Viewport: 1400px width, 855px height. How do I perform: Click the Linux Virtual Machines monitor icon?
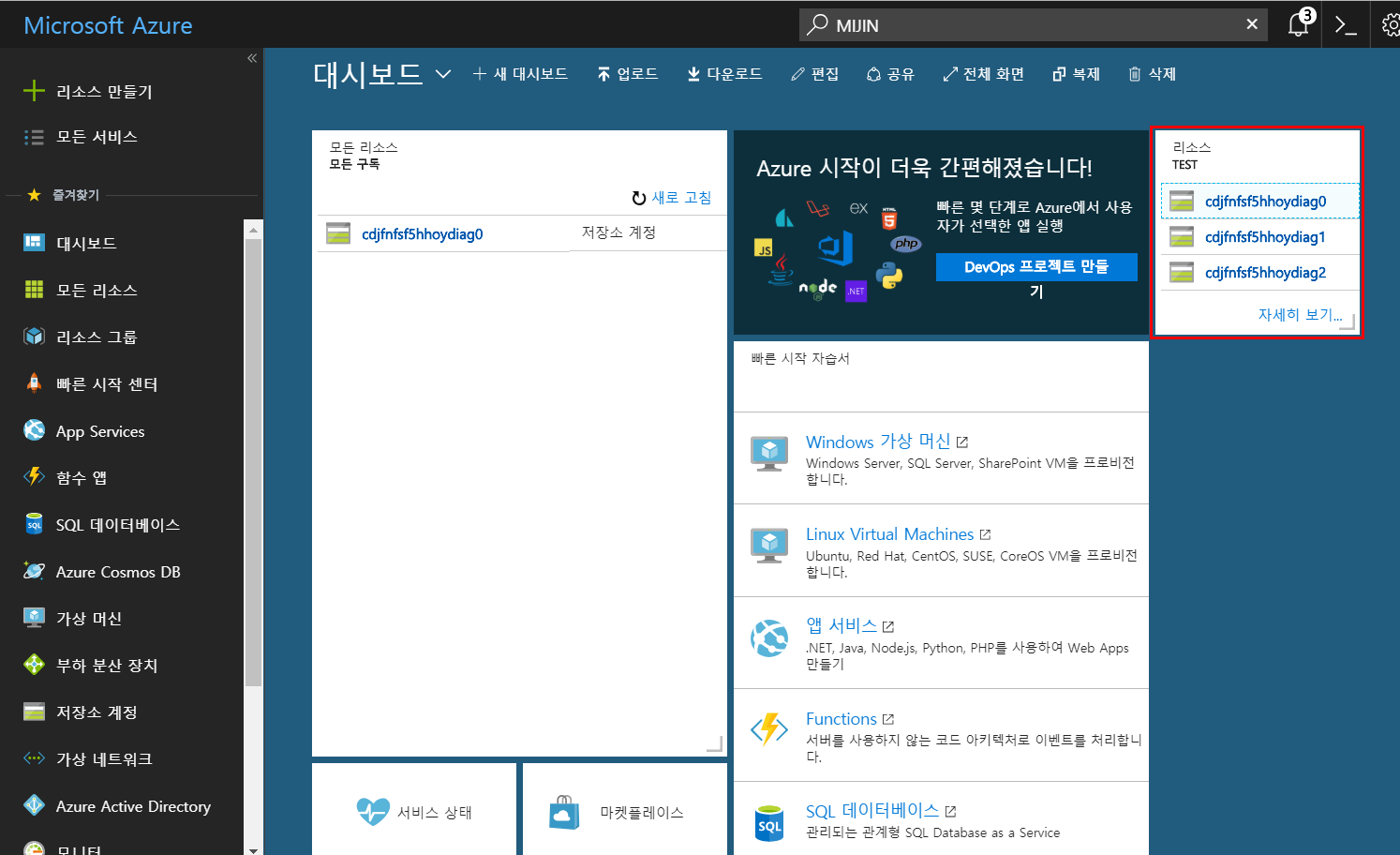point(769,546)
